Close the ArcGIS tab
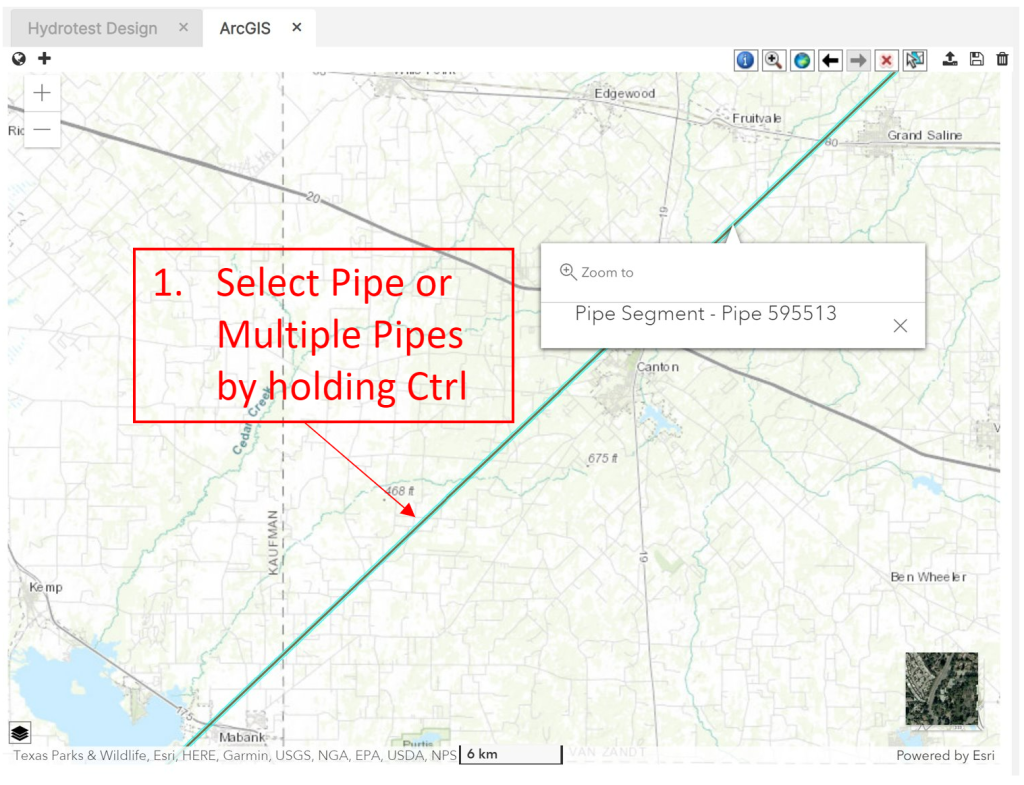Screen dimensions: 1024x785 point(296,27)
